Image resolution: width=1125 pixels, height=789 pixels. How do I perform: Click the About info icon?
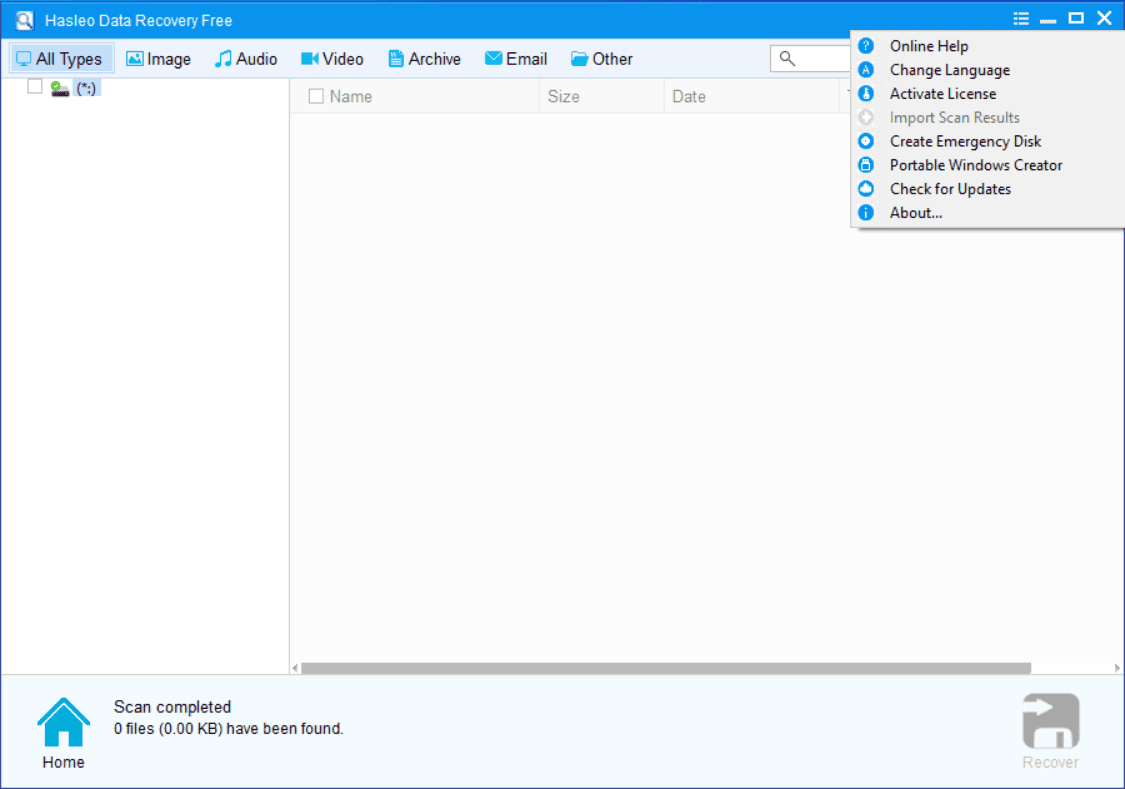click(x=866, y=213)
